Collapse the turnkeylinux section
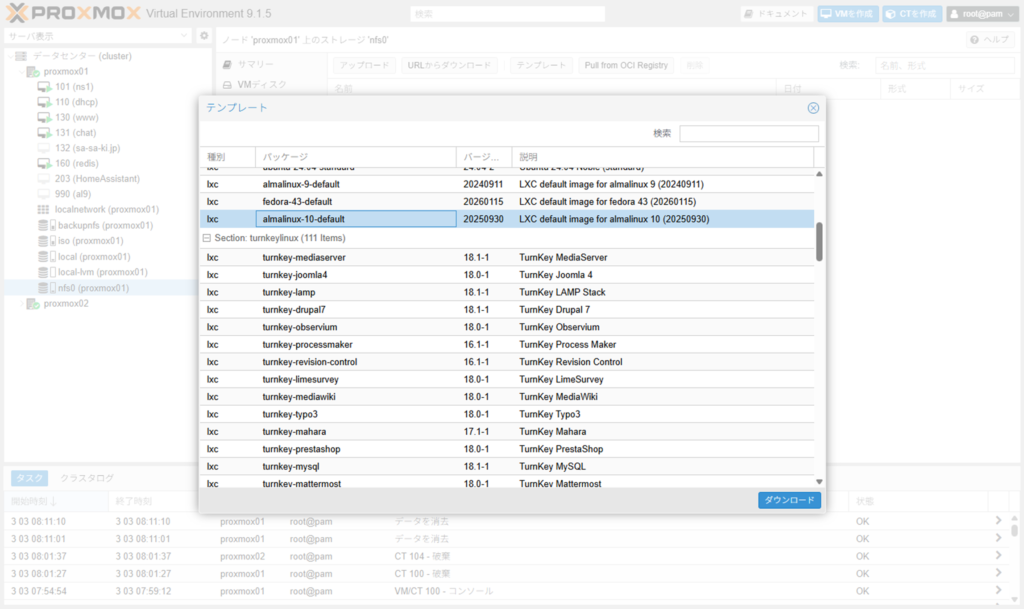The width and height of the screenshot is (1024, 609). [207, 239]
